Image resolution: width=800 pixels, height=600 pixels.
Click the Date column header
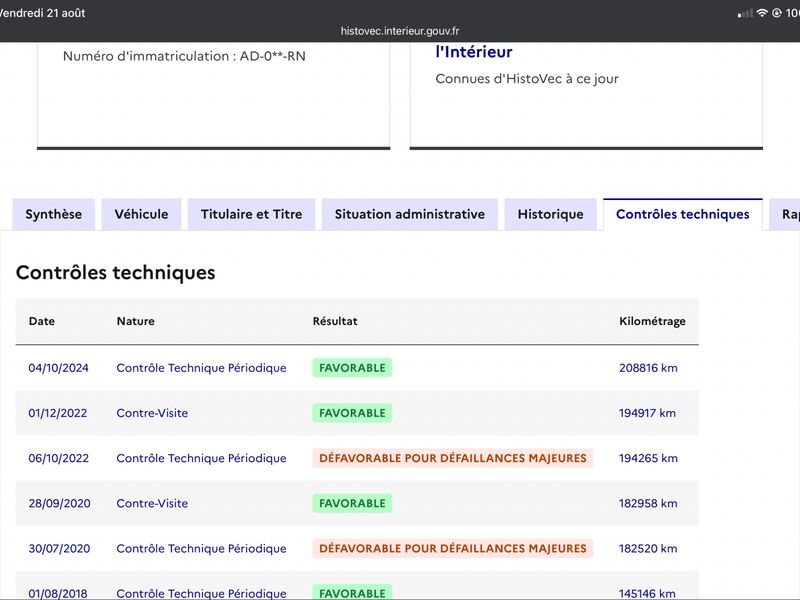coord(42,321)
